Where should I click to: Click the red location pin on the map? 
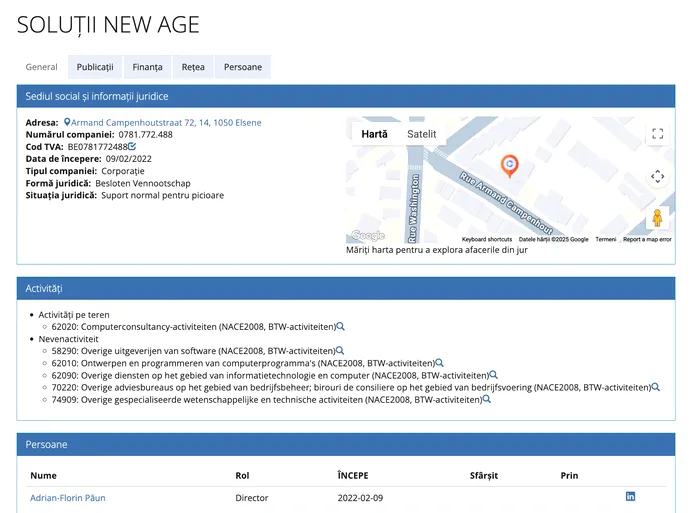pyautogui.click(x=509, y=165)
